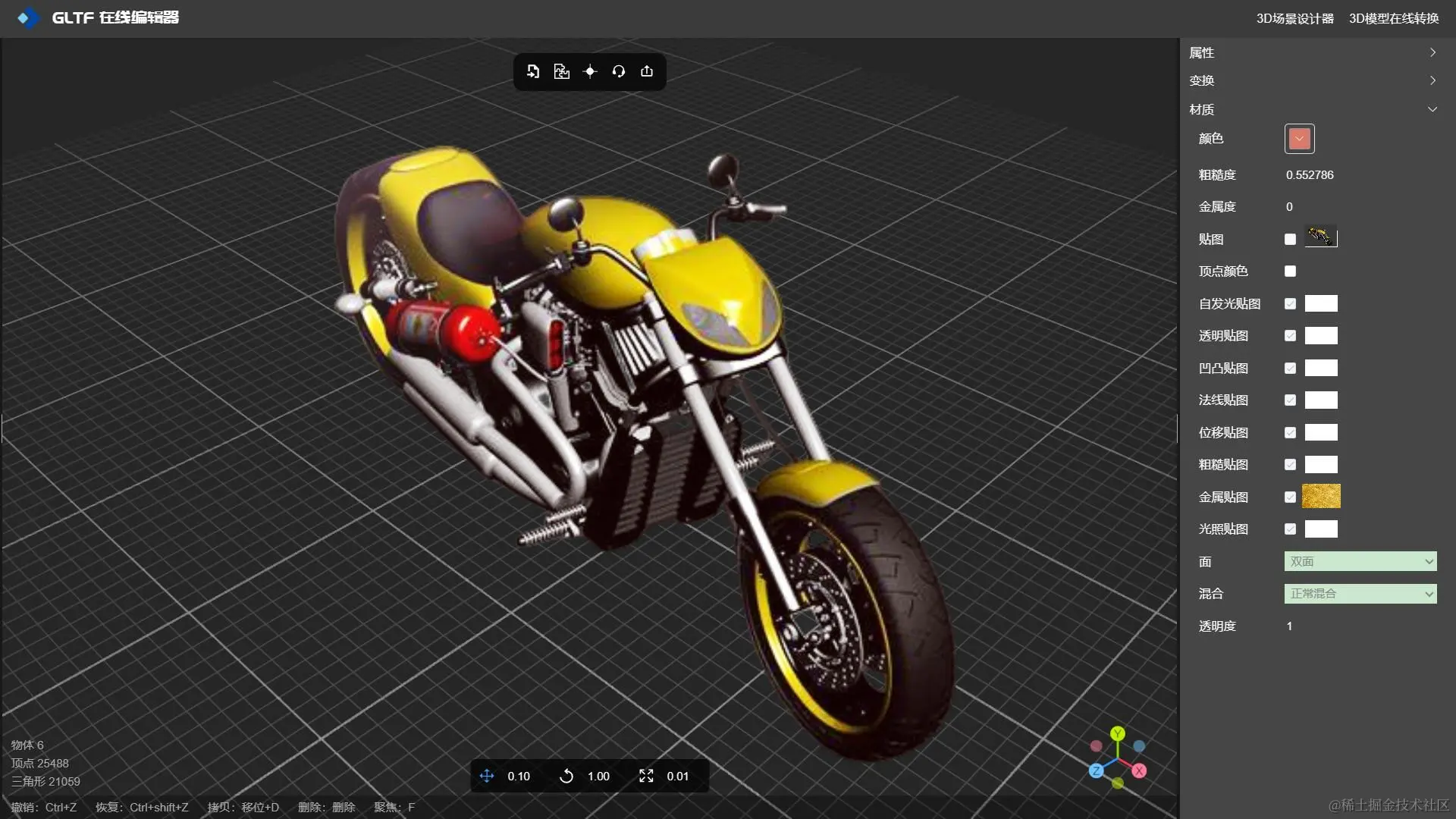Click the export share icon
Image resolution: width=1456 pixels, height=819 pixels.
[647, 71]
